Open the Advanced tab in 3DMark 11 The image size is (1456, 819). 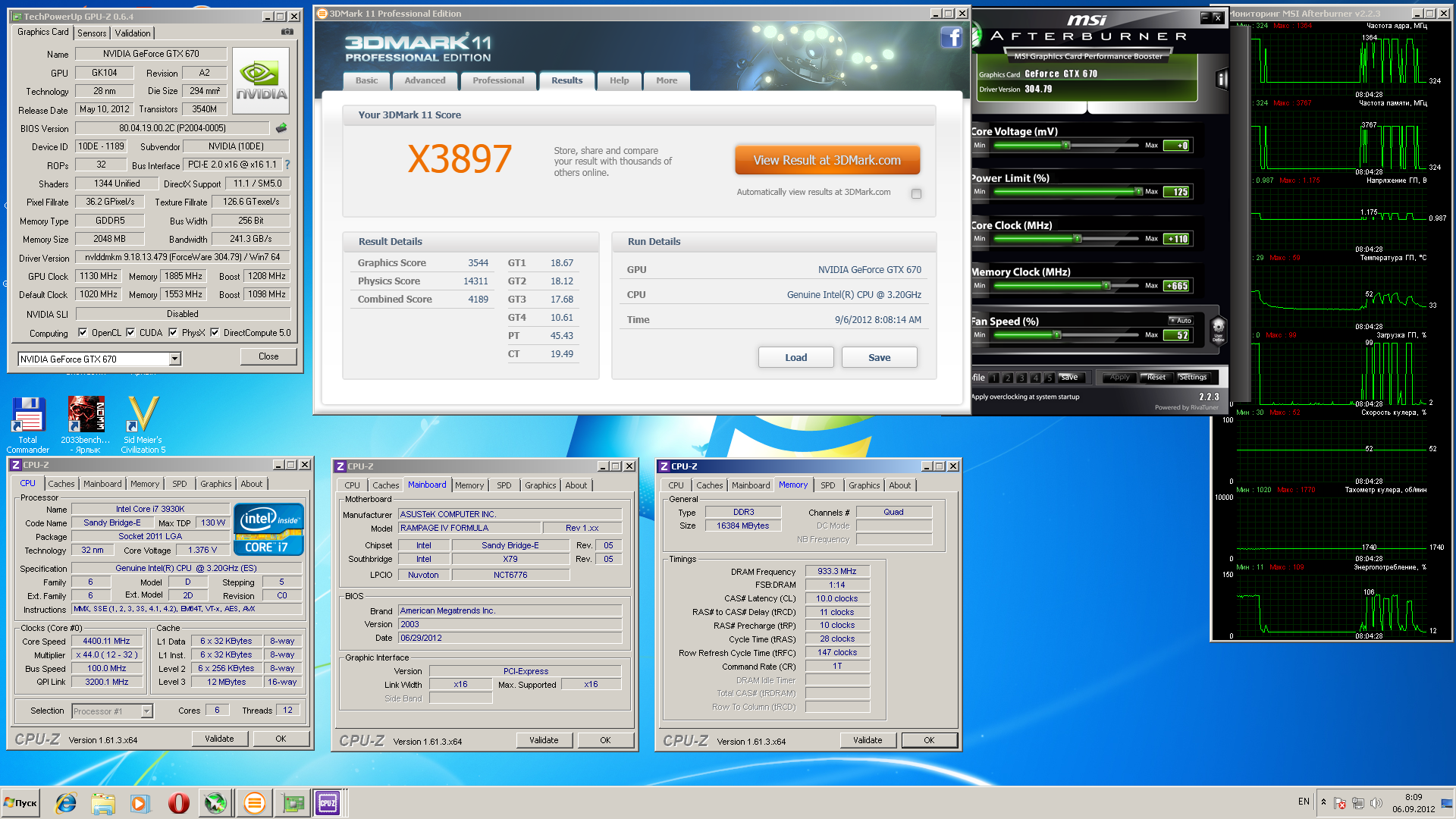(425, 80)
